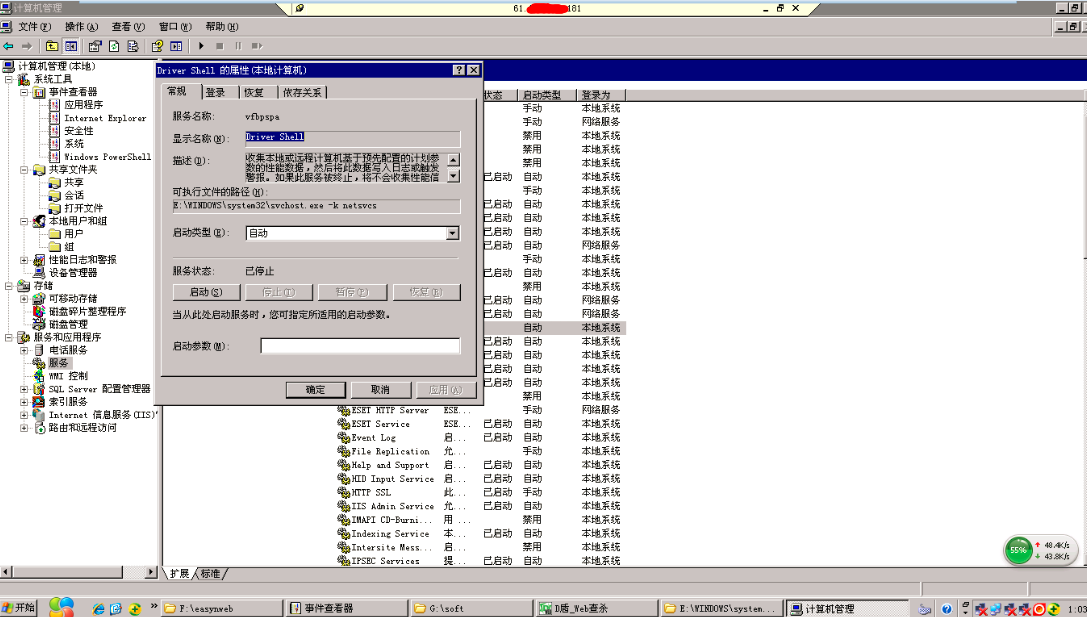Click the up one level folder icon
Screen dimensions: 1087x617
coord(52,46)
